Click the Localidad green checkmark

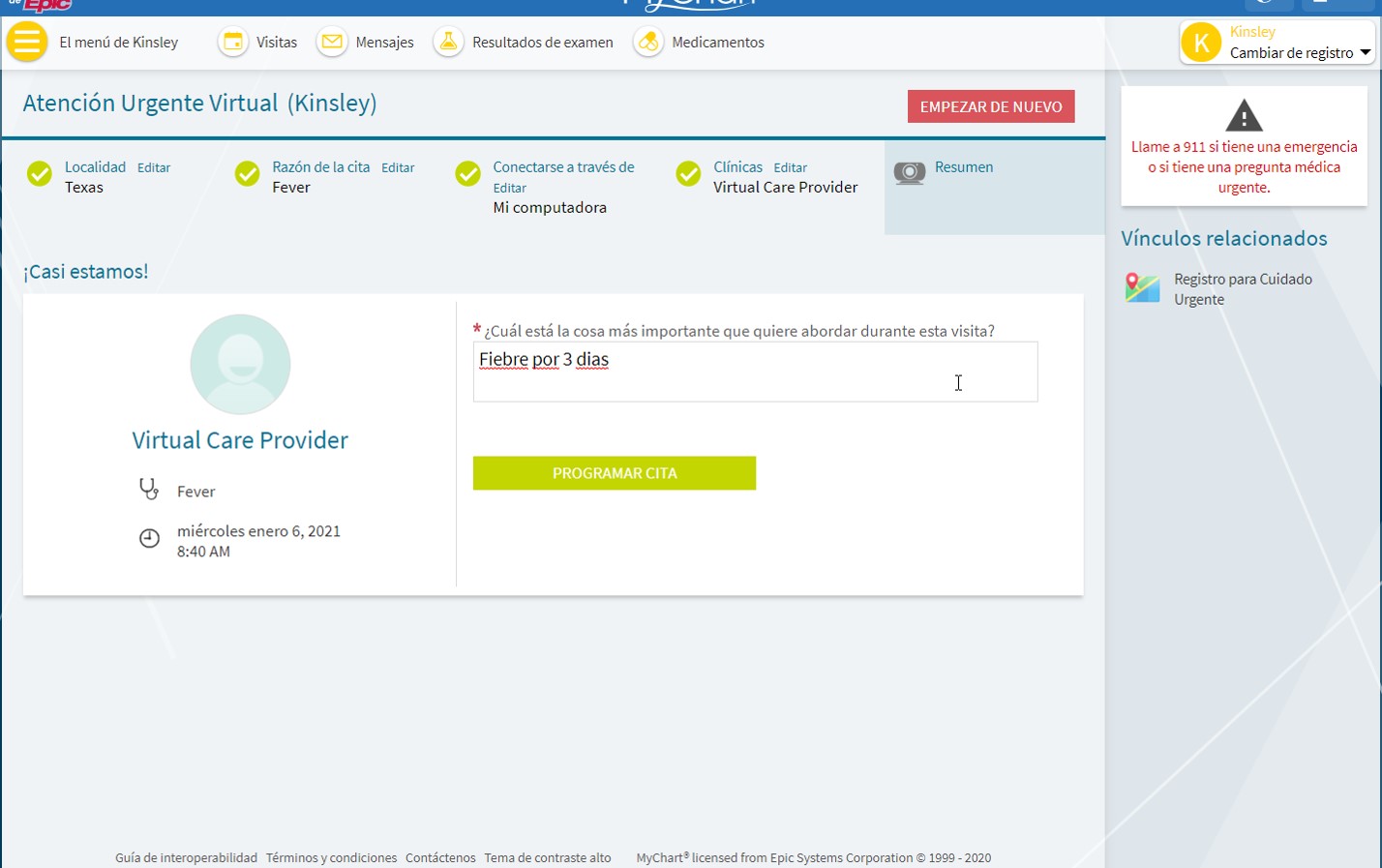40,174
